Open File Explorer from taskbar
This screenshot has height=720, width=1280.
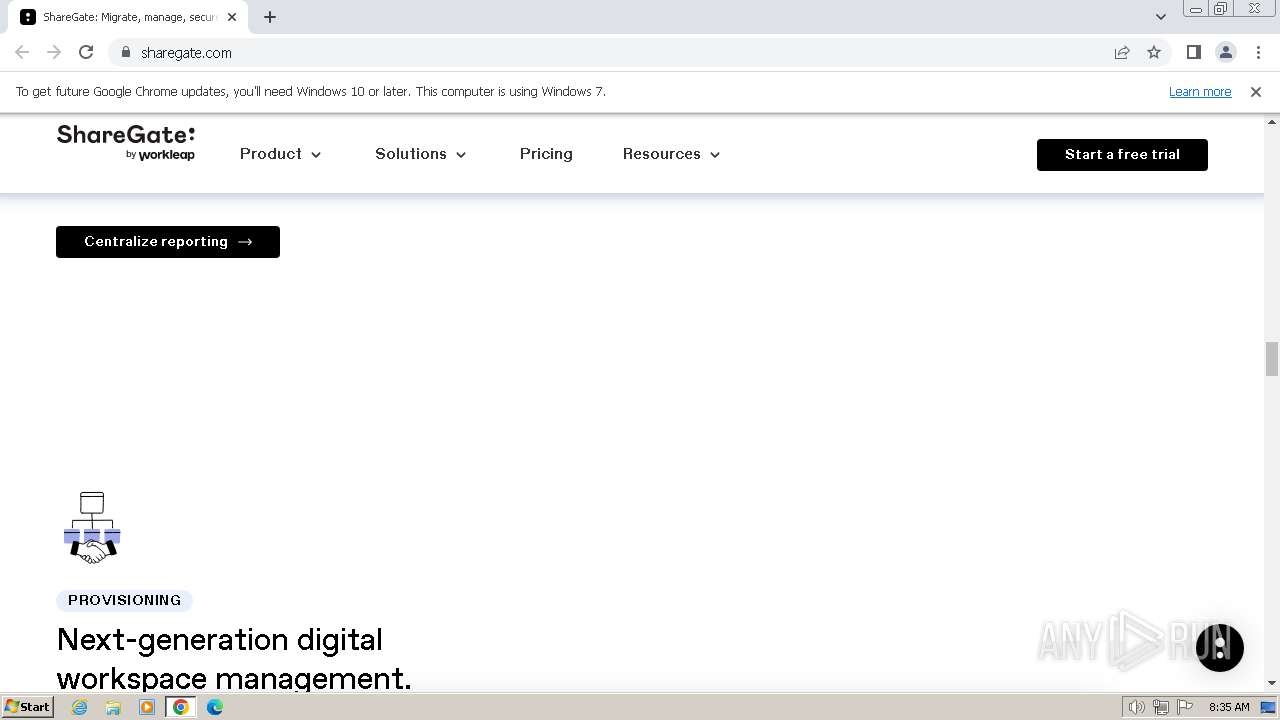(x=113, y=707)
